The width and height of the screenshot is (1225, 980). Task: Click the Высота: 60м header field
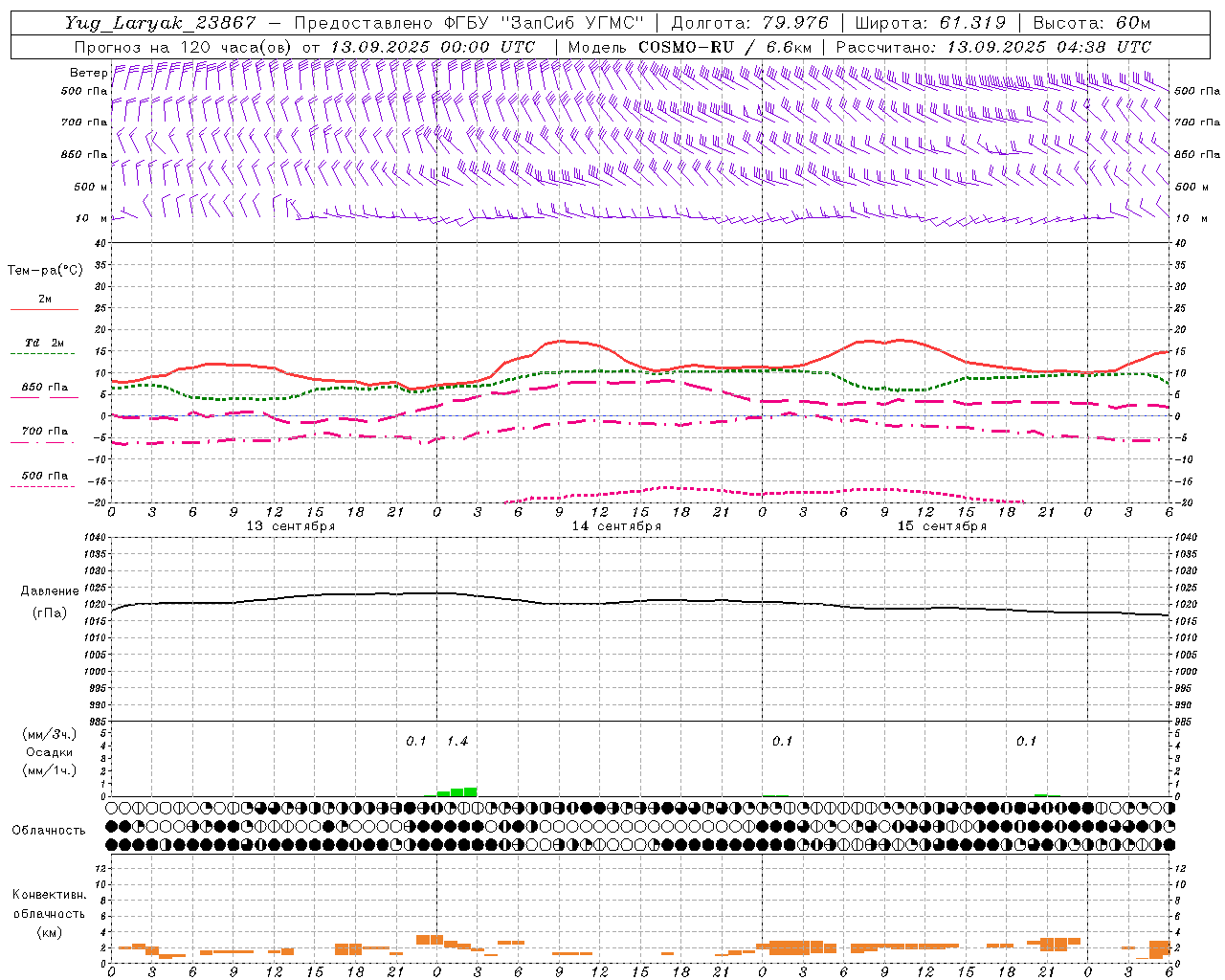[x=1090, y=23]
